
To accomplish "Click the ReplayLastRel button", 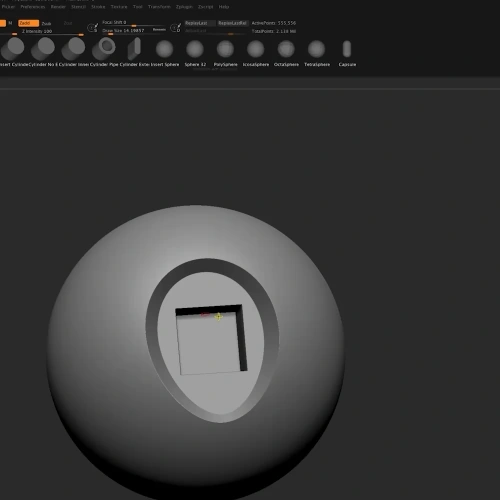I will pyautogui.click(x=232, y=23).
